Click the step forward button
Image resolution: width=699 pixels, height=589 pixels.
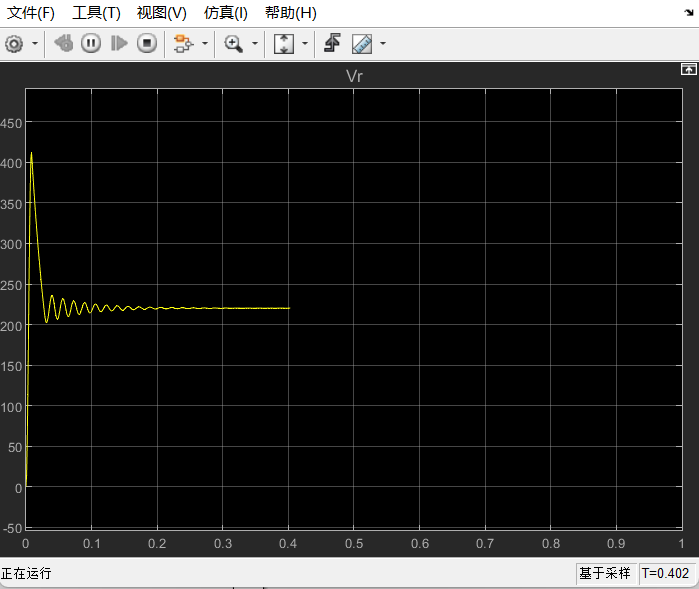pos(119,43)
